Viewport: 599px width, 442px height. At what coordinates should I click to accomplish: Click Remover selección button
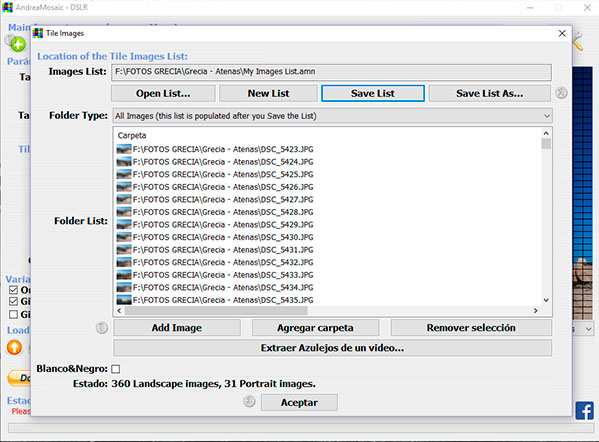(x=471, y=328)
